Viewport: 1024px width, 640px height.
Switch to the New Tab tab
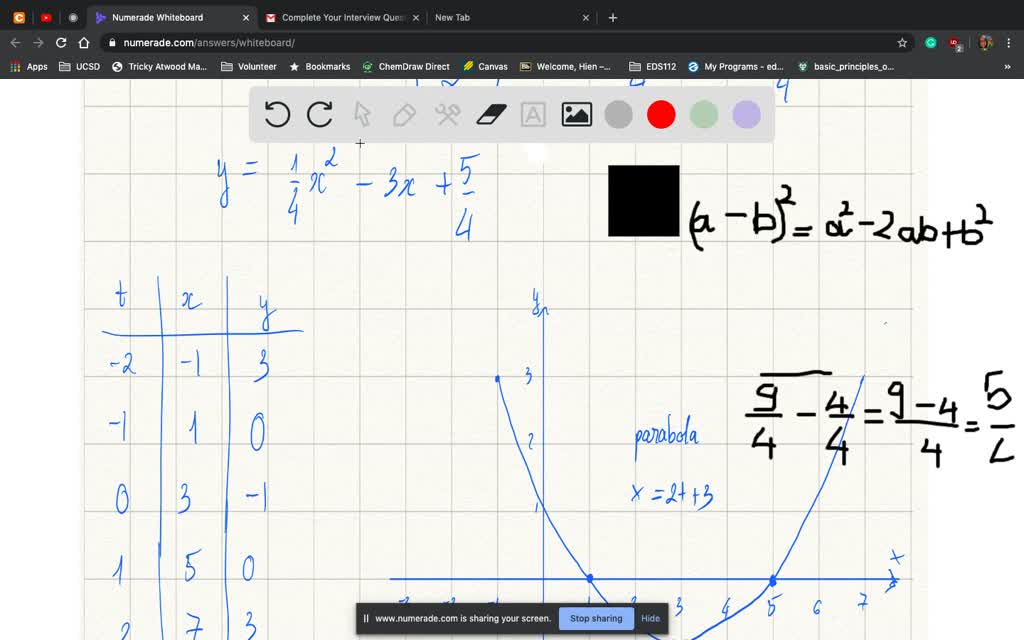[452, 17]
